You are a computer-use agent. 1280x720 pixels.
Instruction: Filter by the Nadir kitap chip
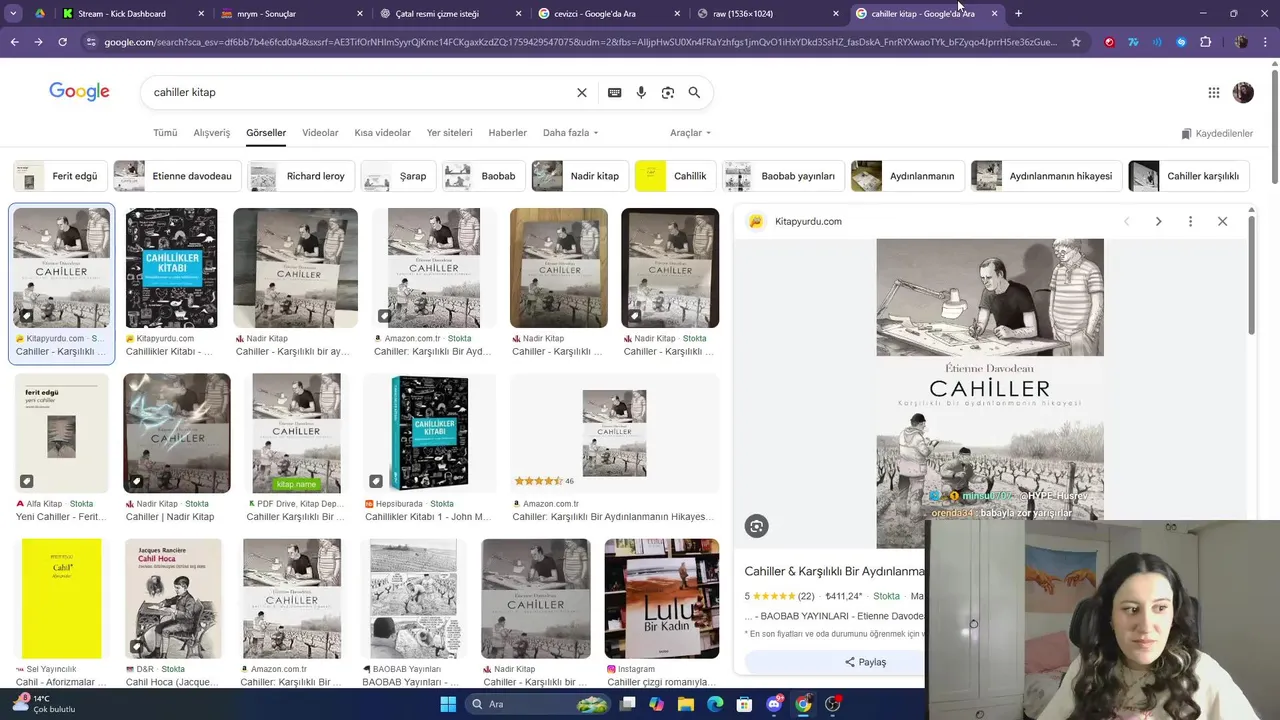[580, 176]
